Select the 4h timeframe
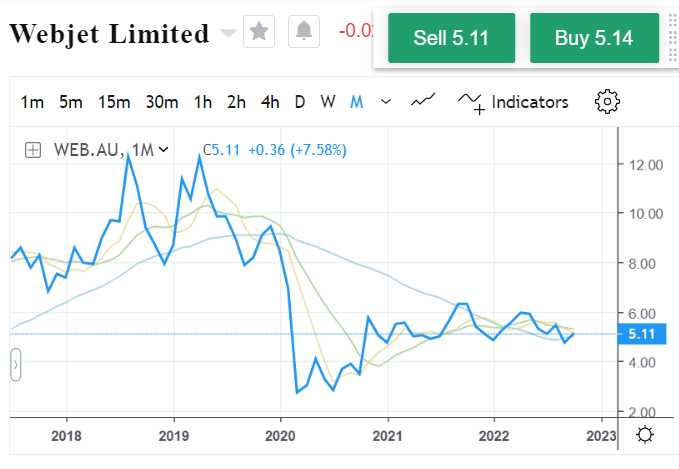 [x=270, y=103]
